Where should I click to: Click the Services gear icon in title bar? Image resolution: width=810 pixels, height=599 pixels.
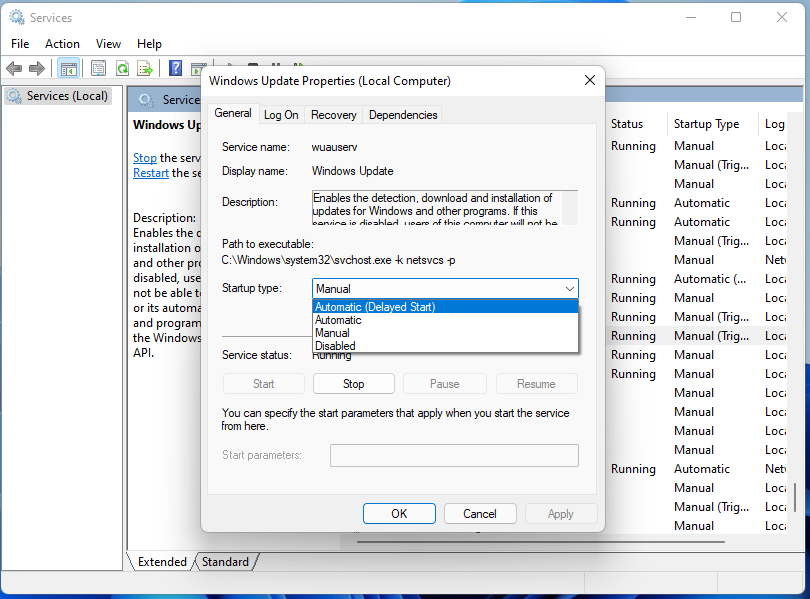17,18
